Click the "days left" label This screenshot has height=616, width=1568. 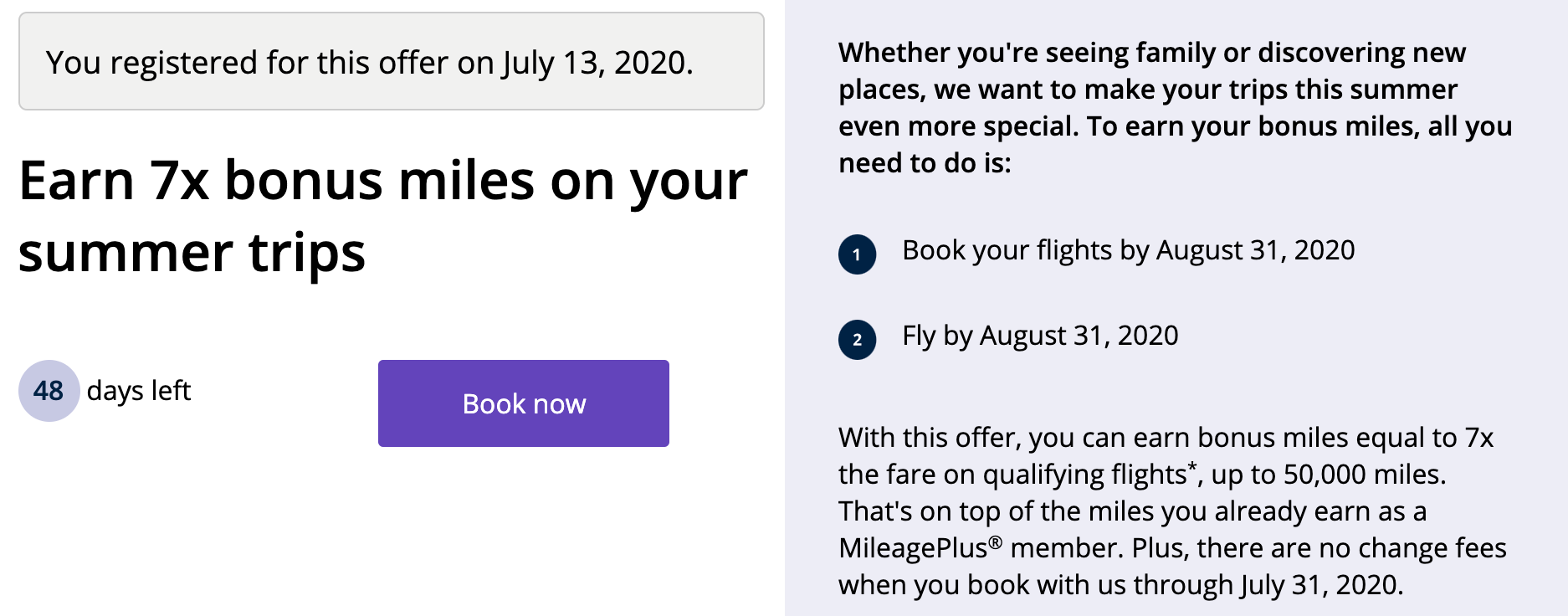coord(139,391)
